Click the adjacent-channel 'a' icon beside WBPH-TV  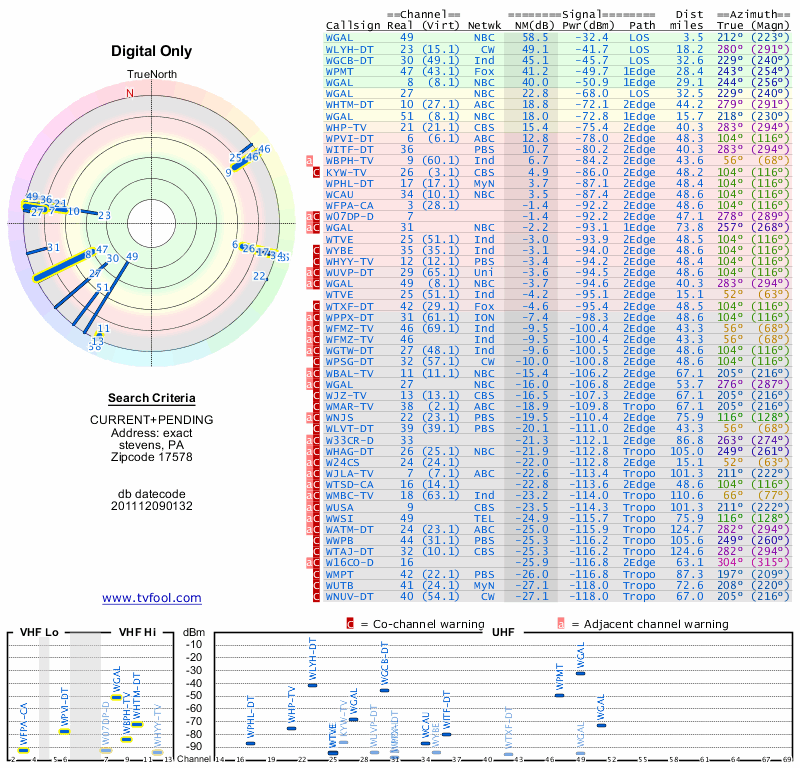click(309, 161)
